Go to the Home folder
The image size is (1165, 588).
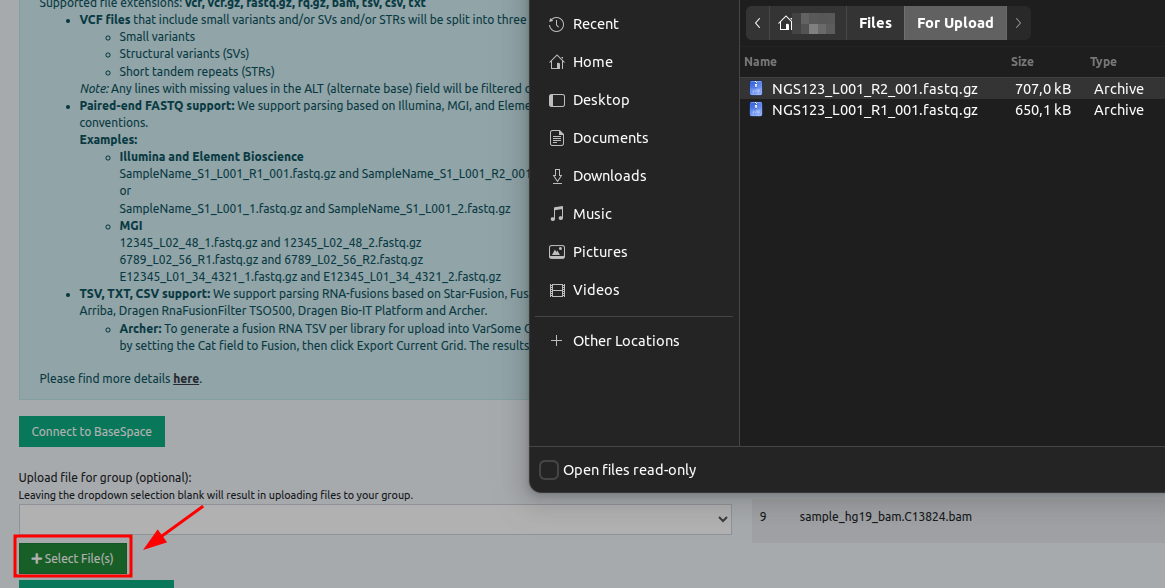coord(592,62)
